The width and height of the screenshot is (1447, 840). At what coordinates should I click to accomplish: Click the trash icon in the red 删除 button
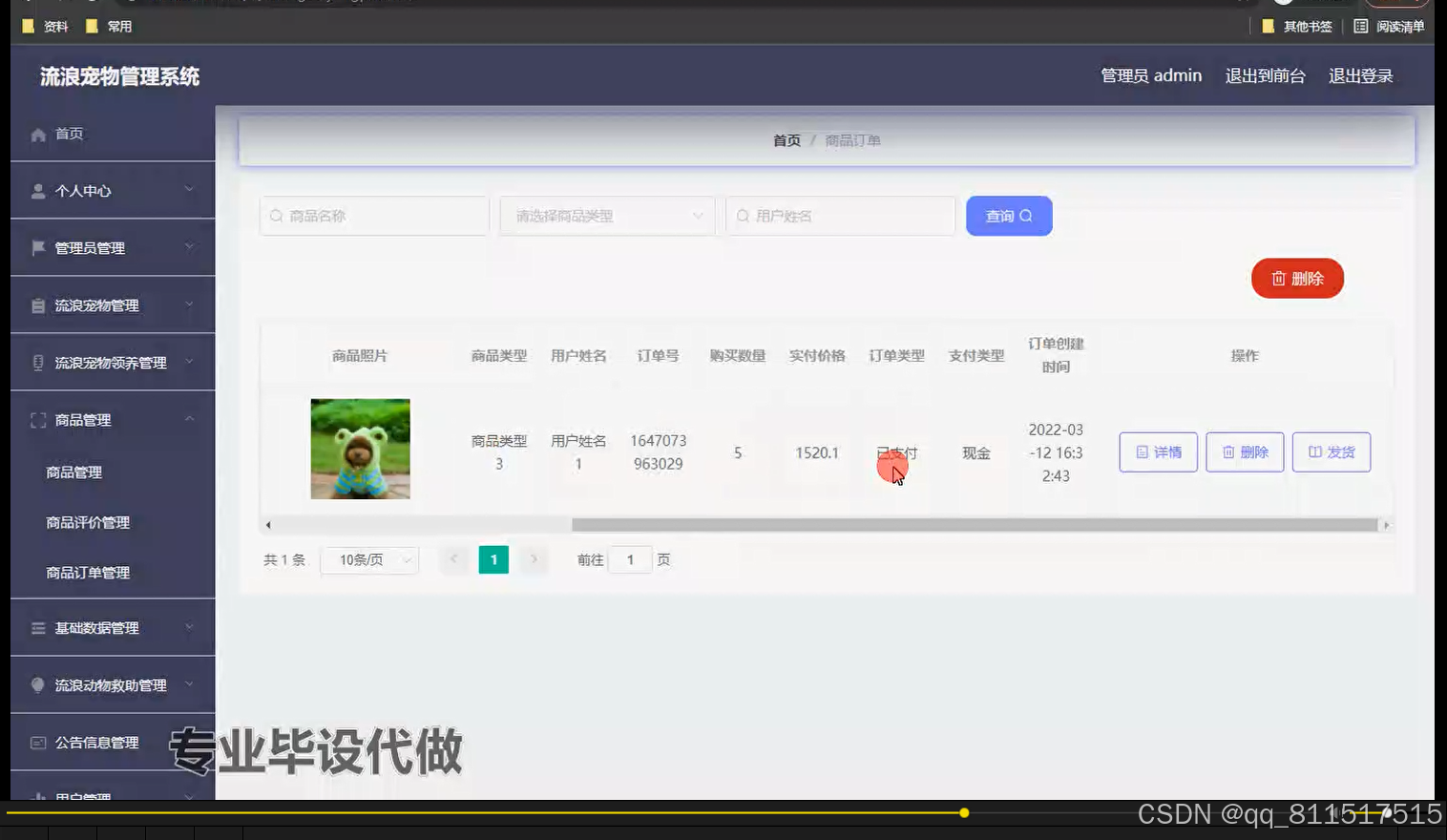1280,279
